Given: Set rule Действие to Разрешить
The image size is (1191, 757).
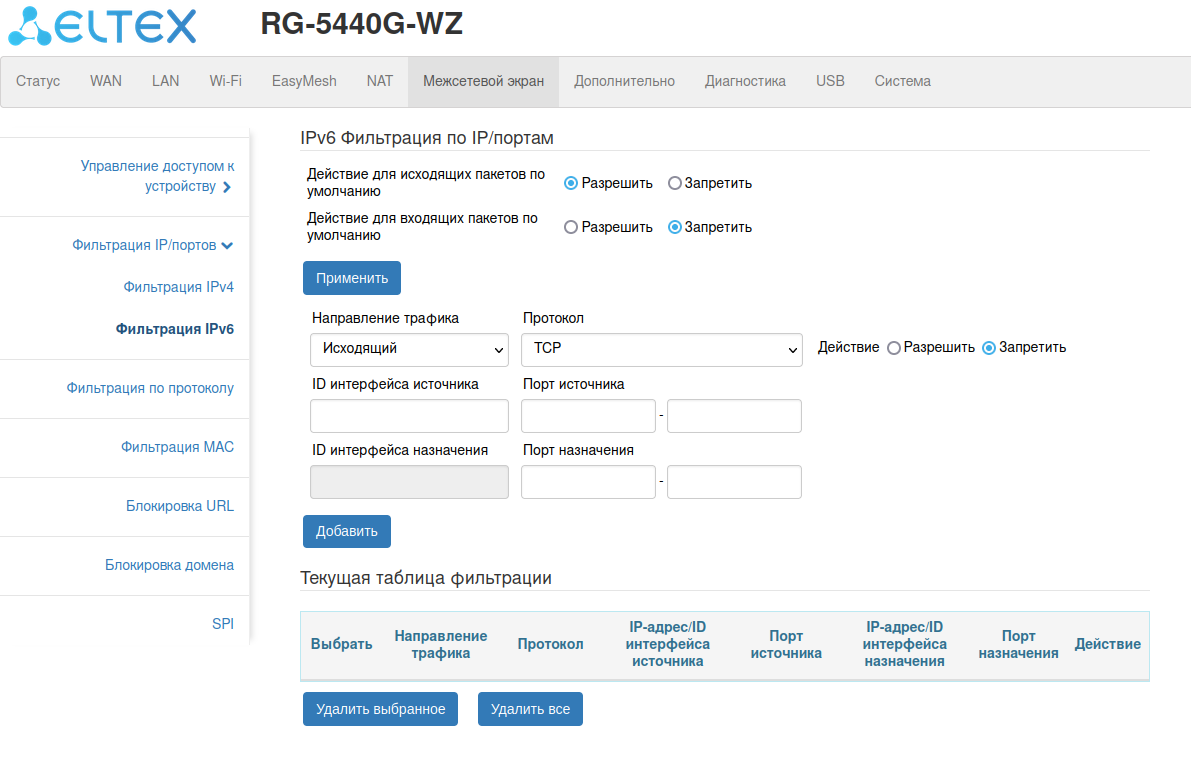Looking at the screenshot, I should pos(894,348).
